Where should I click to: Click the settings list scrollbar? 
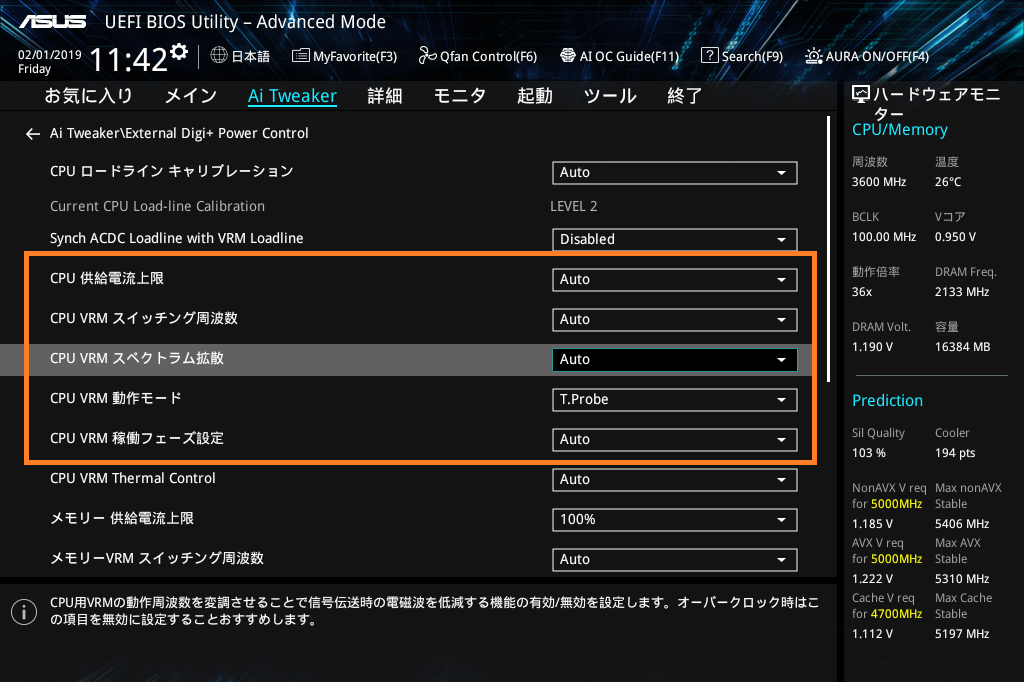click(x=828, y=249)
